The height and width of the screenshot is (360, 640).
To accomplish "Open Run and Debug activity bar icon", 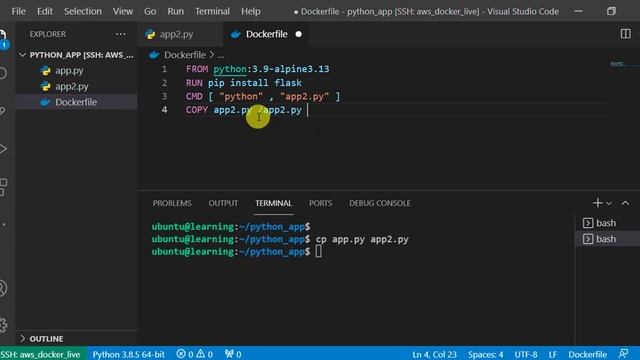I will [x=3, y=149].
